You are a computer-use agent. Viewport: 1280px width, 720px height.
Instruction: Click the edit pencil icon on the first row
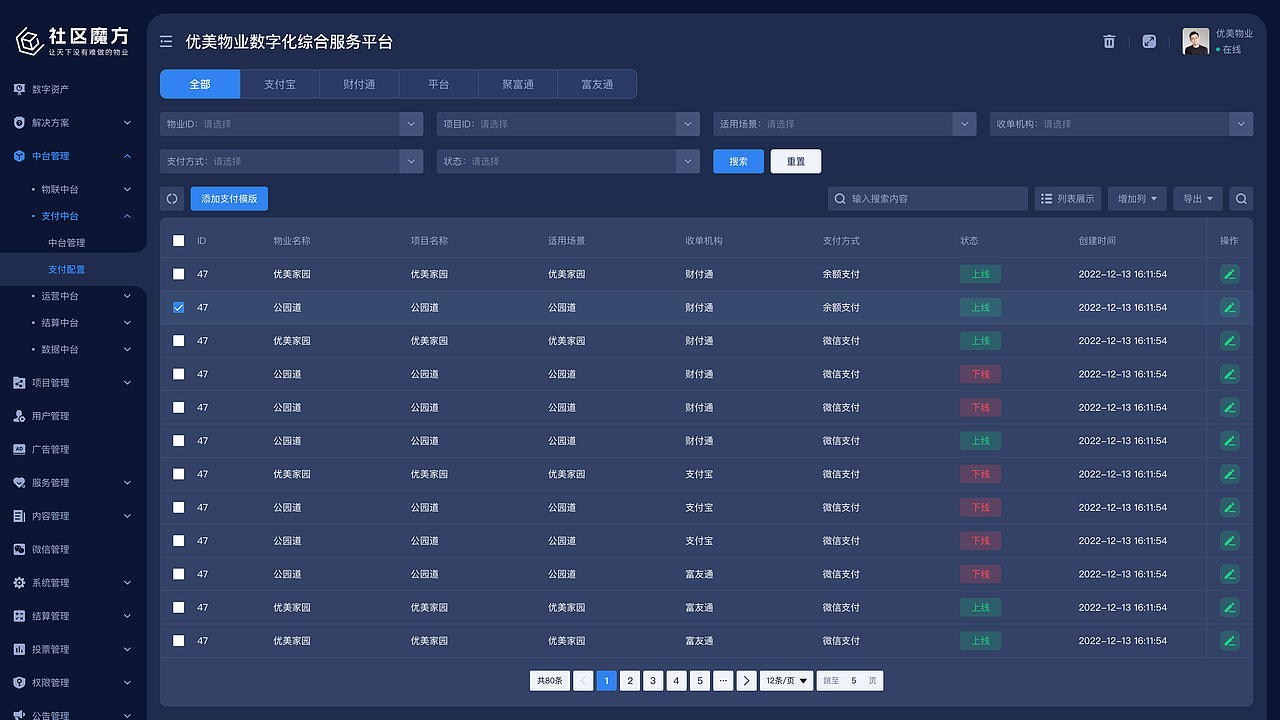pos(1229,274)
